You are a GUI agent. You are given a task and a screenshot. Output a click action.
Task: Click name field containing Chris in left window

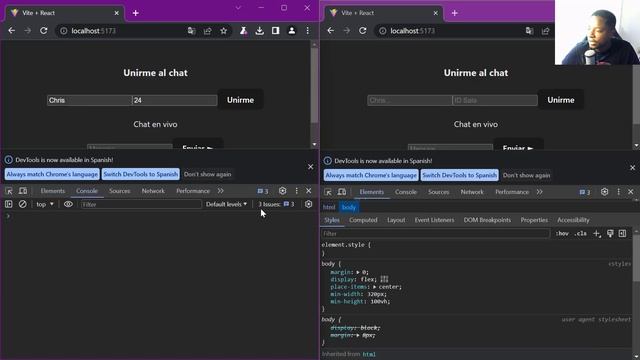click(x=89, y=100)
